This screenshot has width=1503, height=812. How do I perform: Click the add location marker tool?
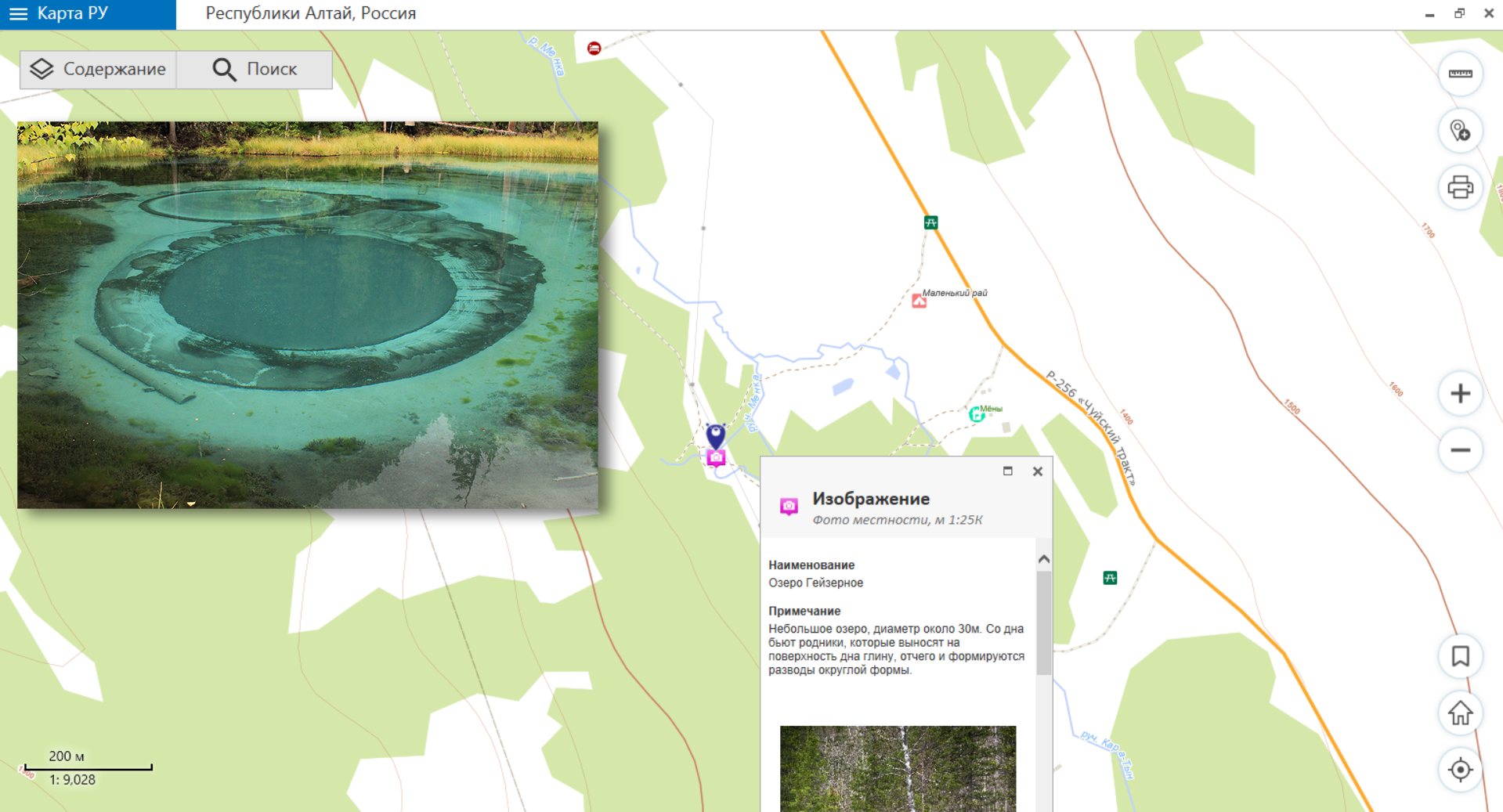tap(1460, 131)
